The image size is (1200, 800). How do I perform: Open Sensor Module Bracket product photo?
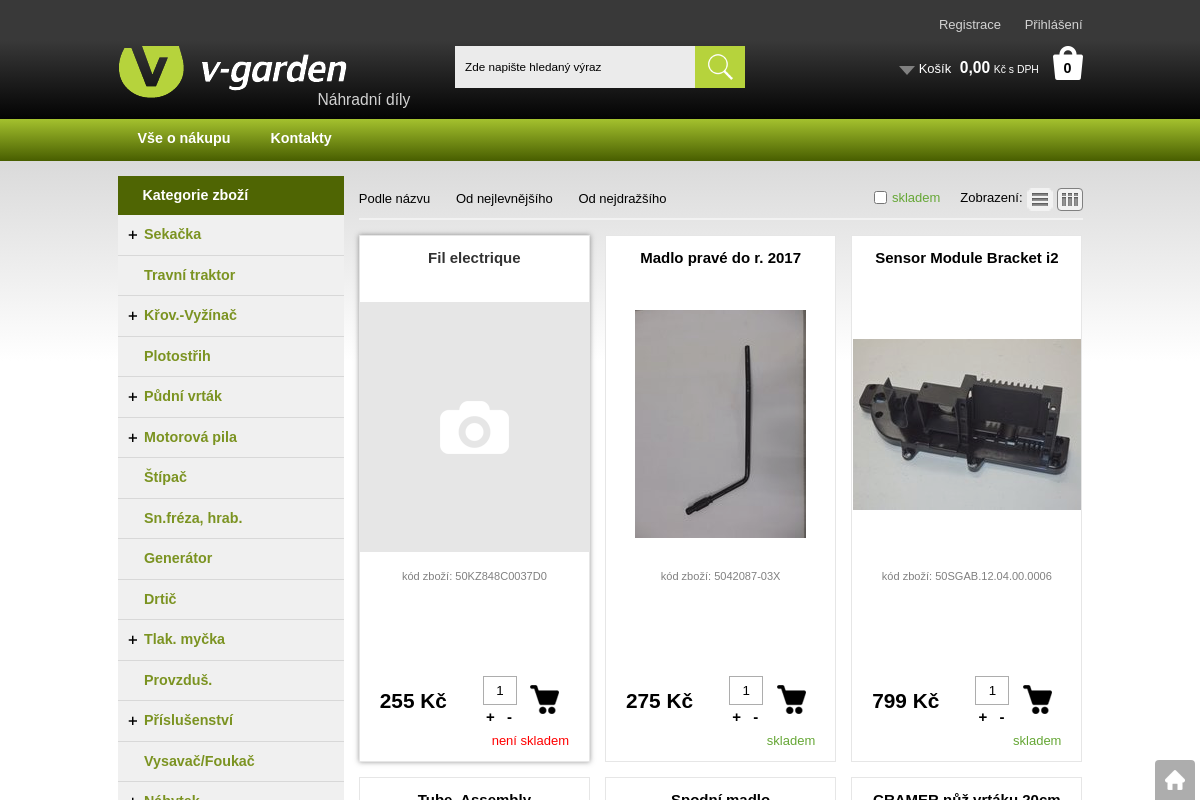(967, 424)
